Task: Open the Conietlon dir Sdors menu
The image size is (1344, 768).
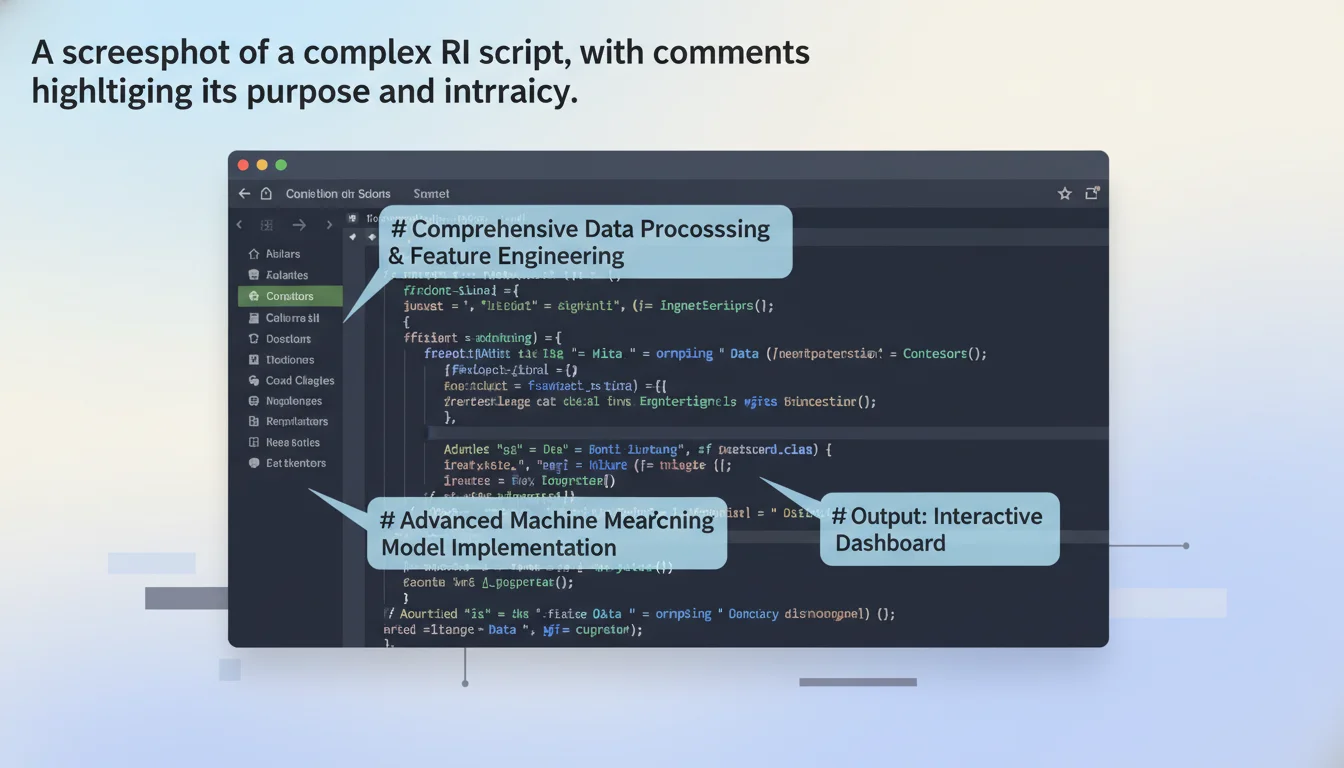Action: click(337, 193)
